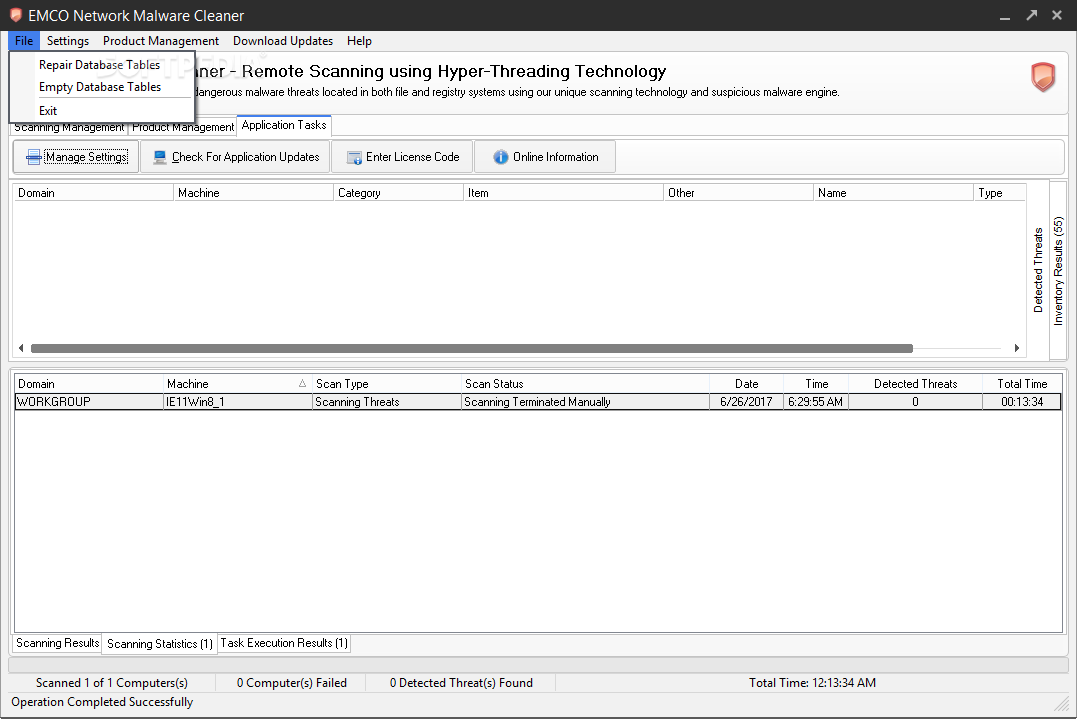Click the Scanning Terminated Manually cell
The width and height of the screenshot is (1077, 719).
585,402
